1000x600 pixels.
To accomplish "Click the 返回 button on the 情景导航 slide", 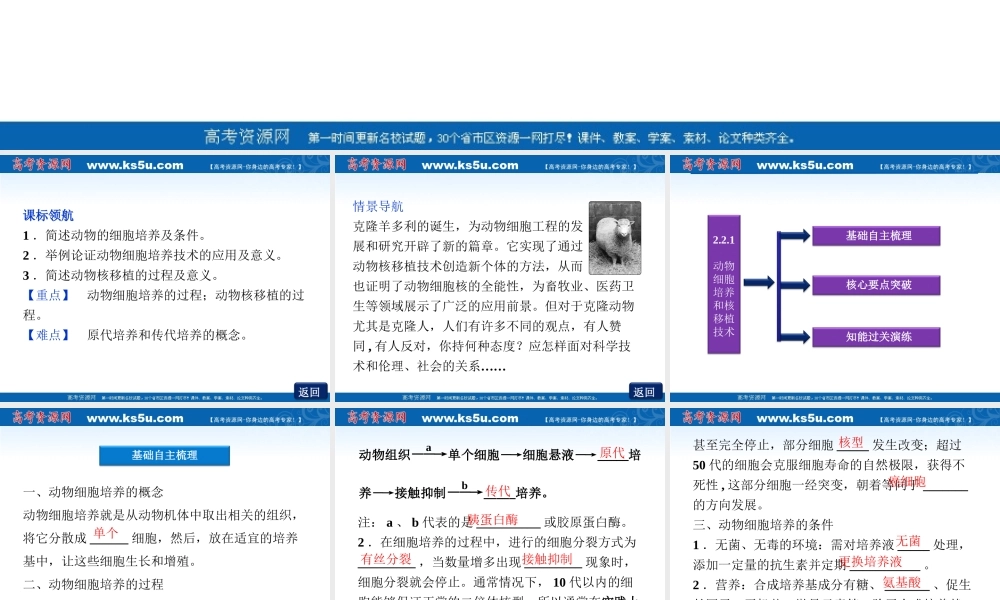I will click(x=645, y=391).
